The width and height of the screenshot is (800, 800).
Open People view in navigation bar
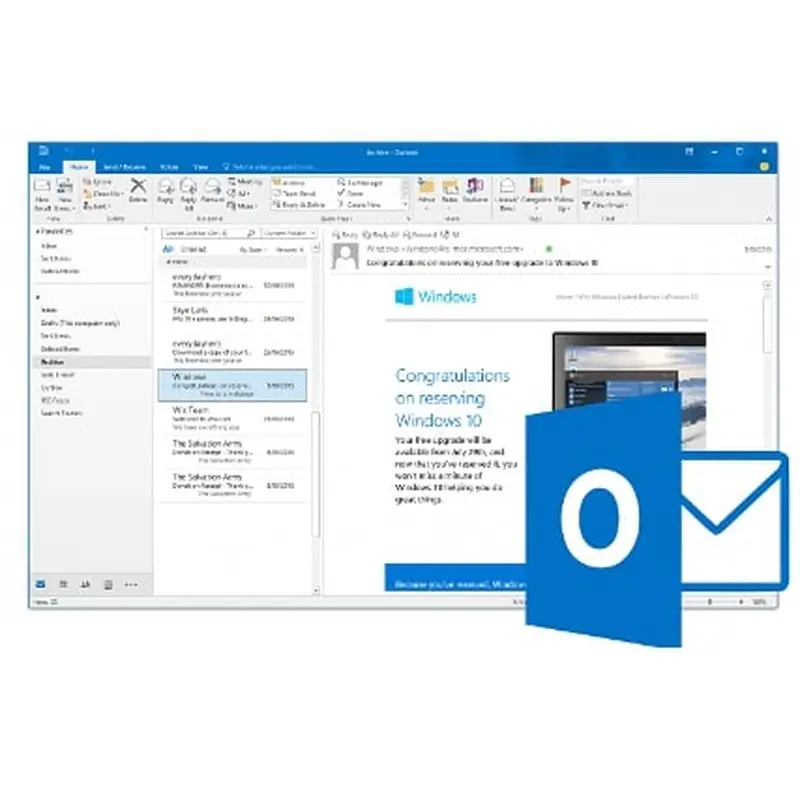click(85, 584)
